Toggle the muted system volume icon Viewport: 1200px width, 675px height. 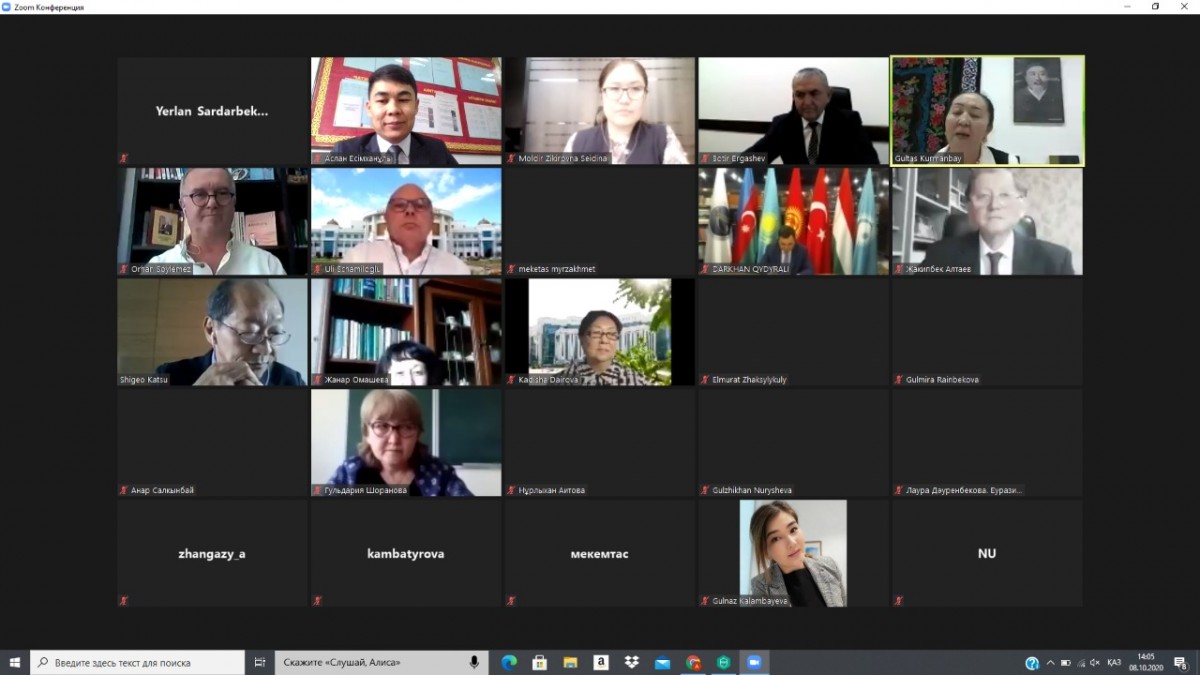pyautogui.click(x=1095, y=662)
